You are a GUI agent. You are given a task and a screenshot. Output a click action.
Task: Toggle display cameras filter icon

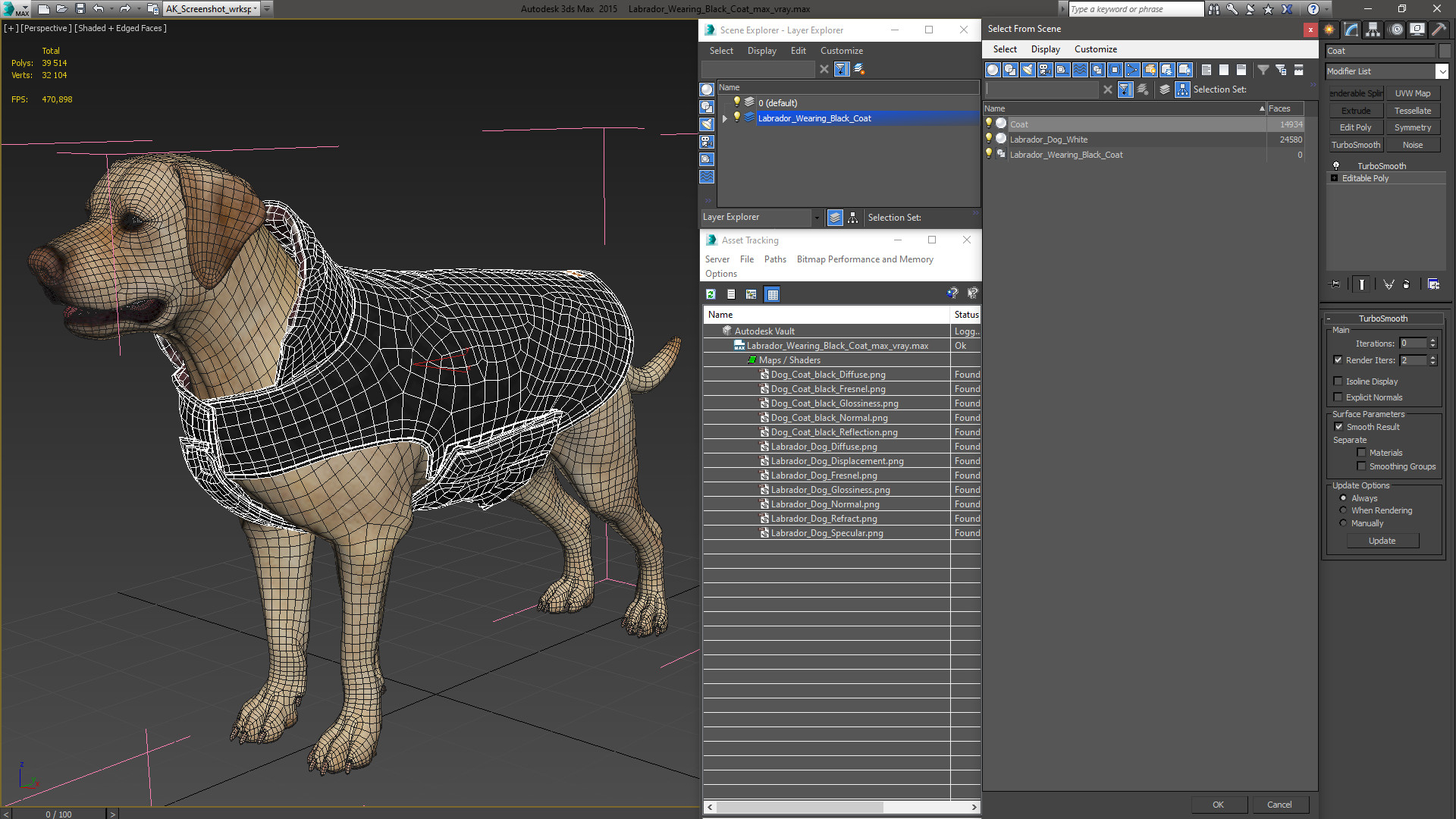coord(1045,70)
